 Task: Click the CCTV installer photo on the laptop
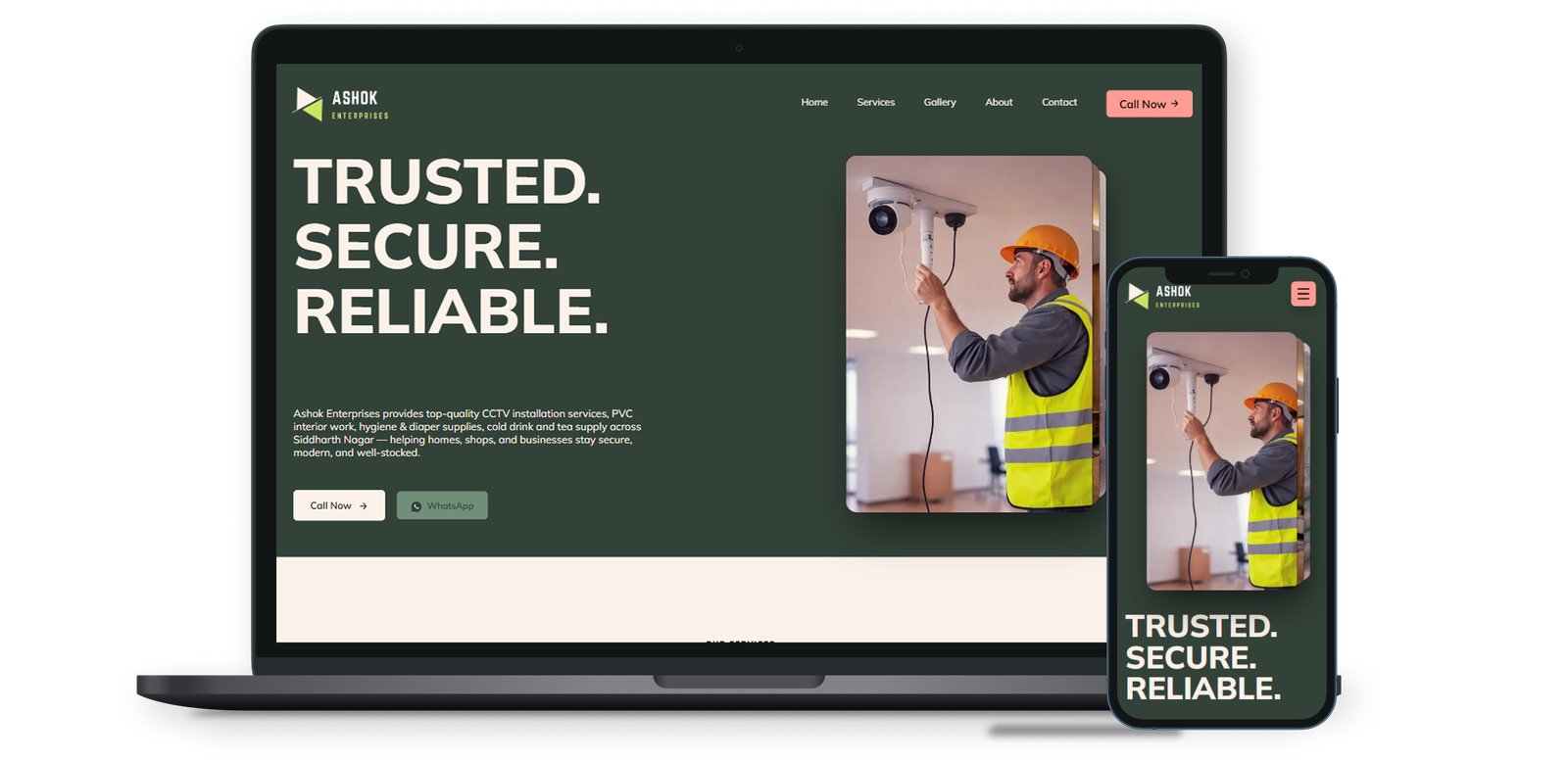(970, 333)
